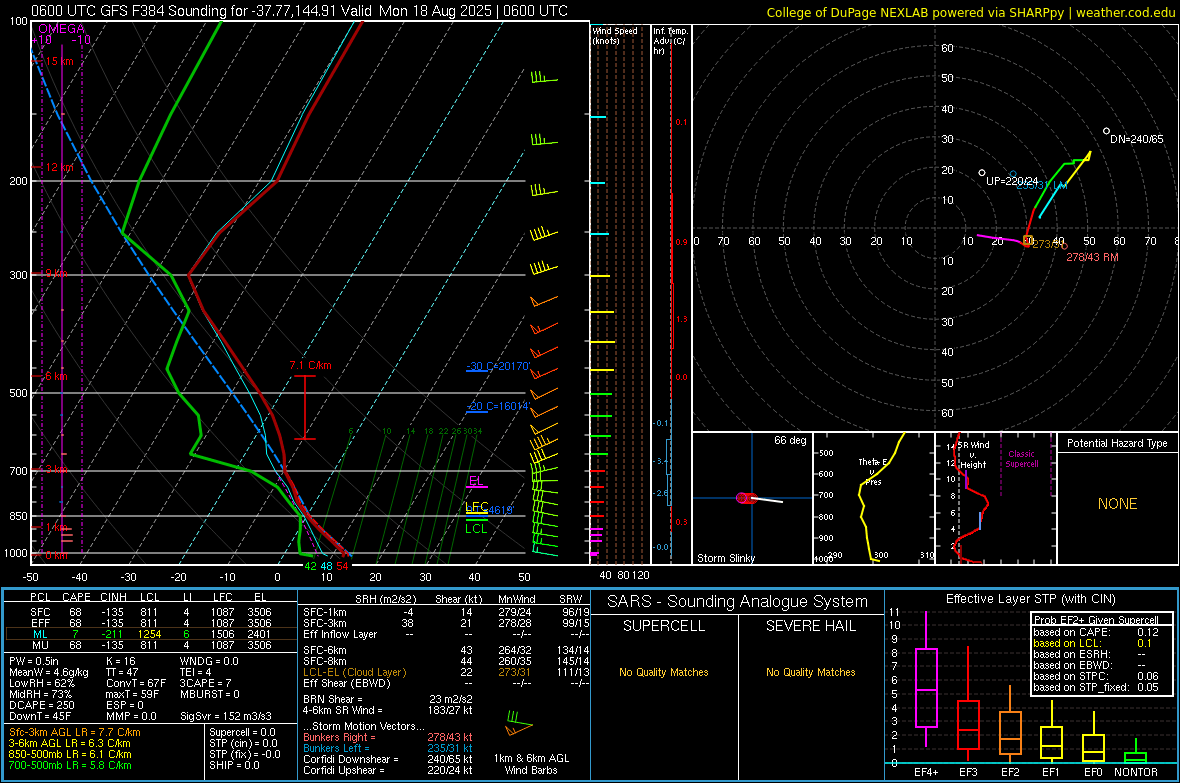1180x783 pixels.
Task: Click No Quality Matches under SUPERCELL
Action: [664, 672]
